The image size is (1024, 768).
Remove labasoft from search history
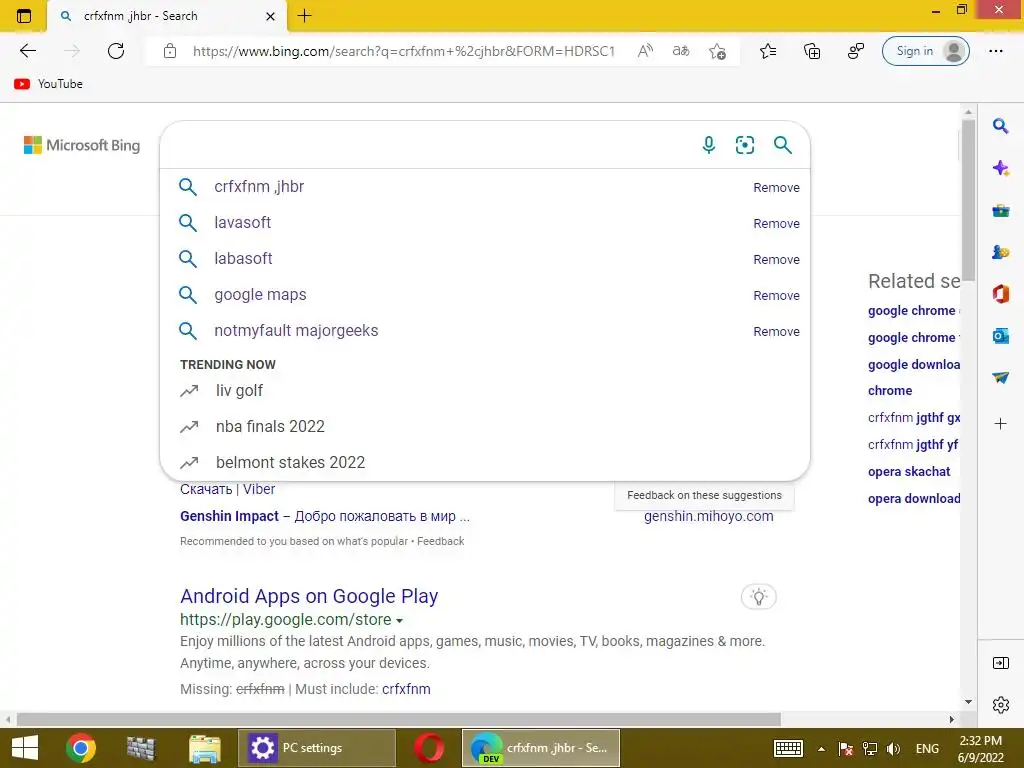click(776, 259)
